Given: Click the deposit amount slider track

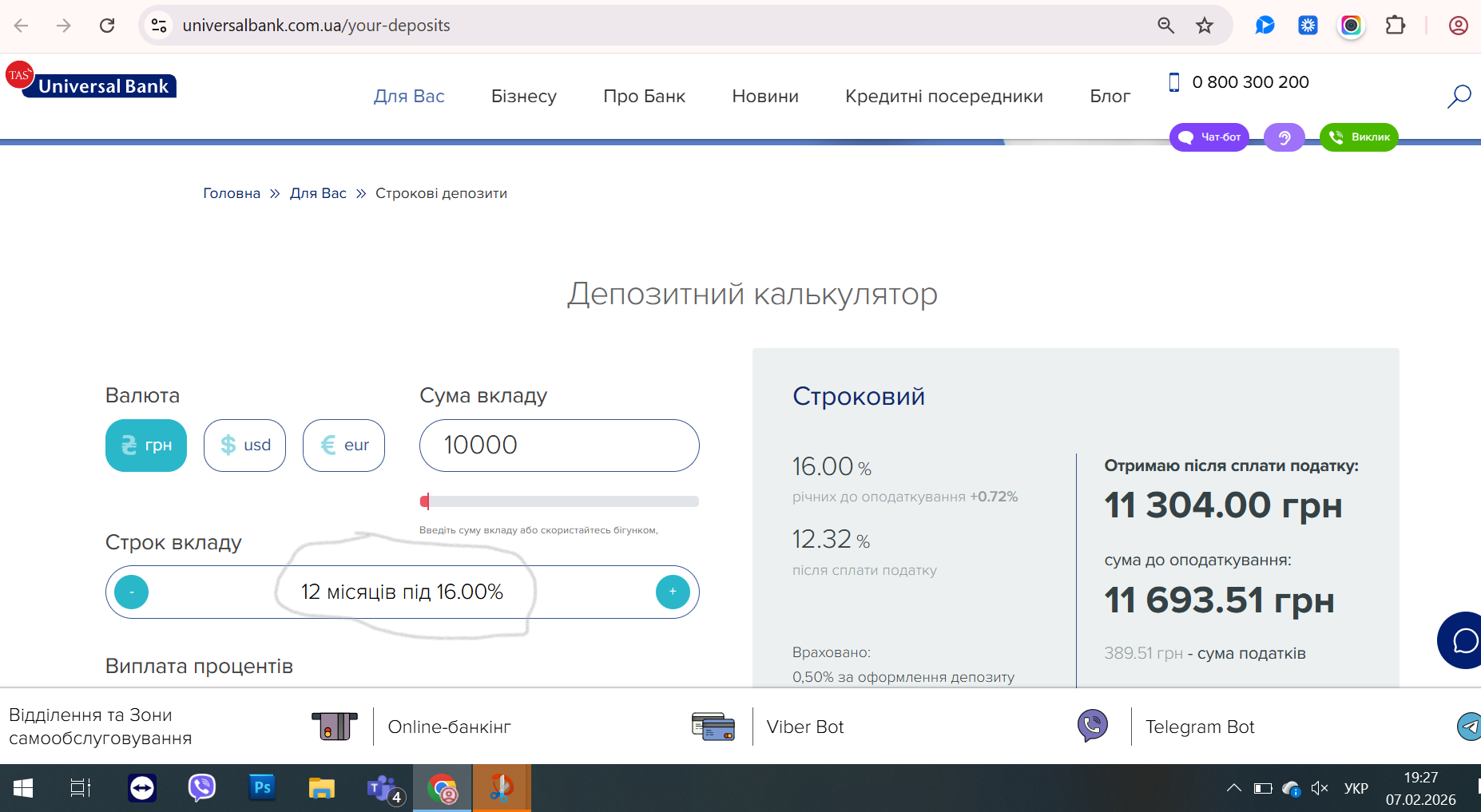Looking at the screenshot, I should coord(559,501).
